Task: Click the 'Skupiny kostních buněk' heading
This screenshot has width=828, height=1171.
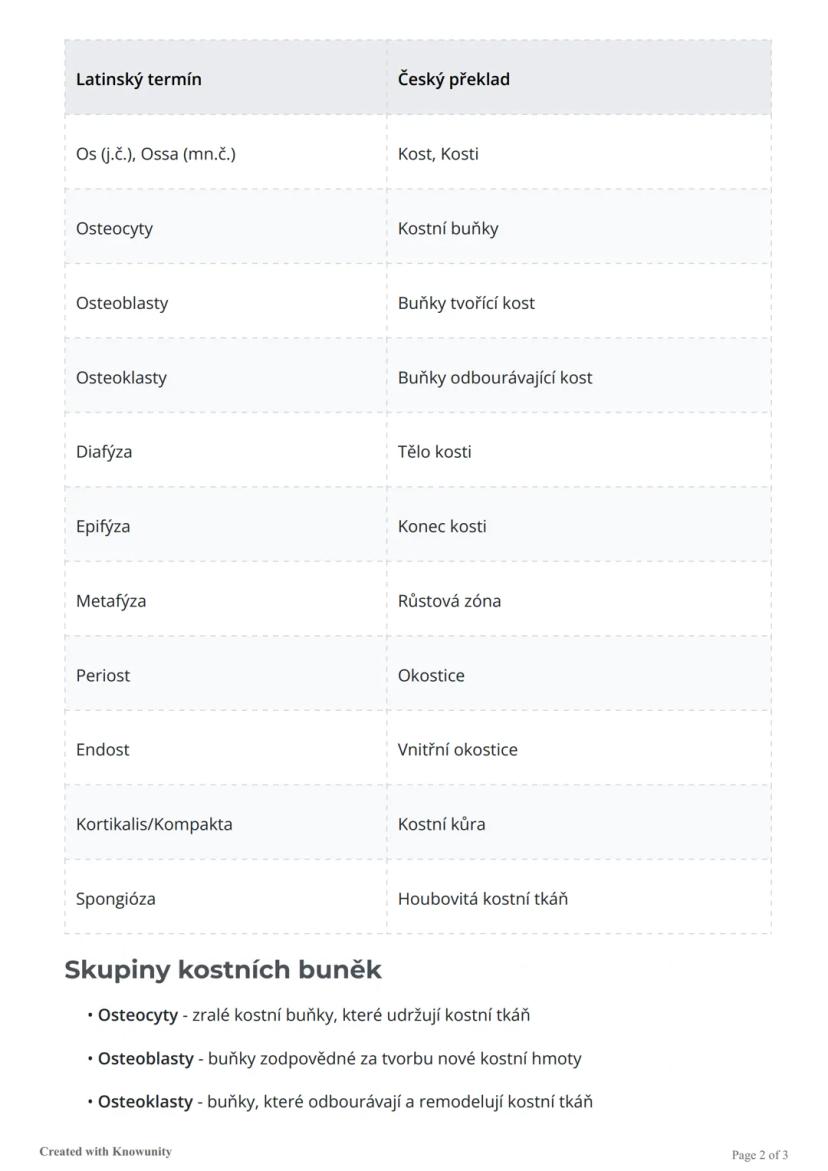Action: [x=223, y=970]
